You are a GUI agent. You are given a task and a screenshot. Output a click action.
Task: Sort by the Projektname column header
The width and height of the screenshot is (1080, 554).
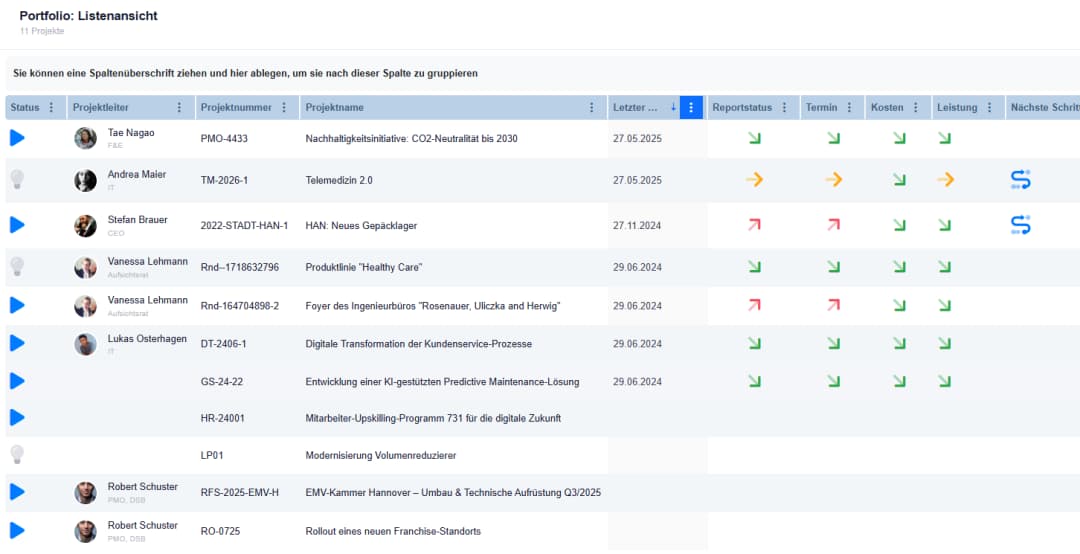335,107
